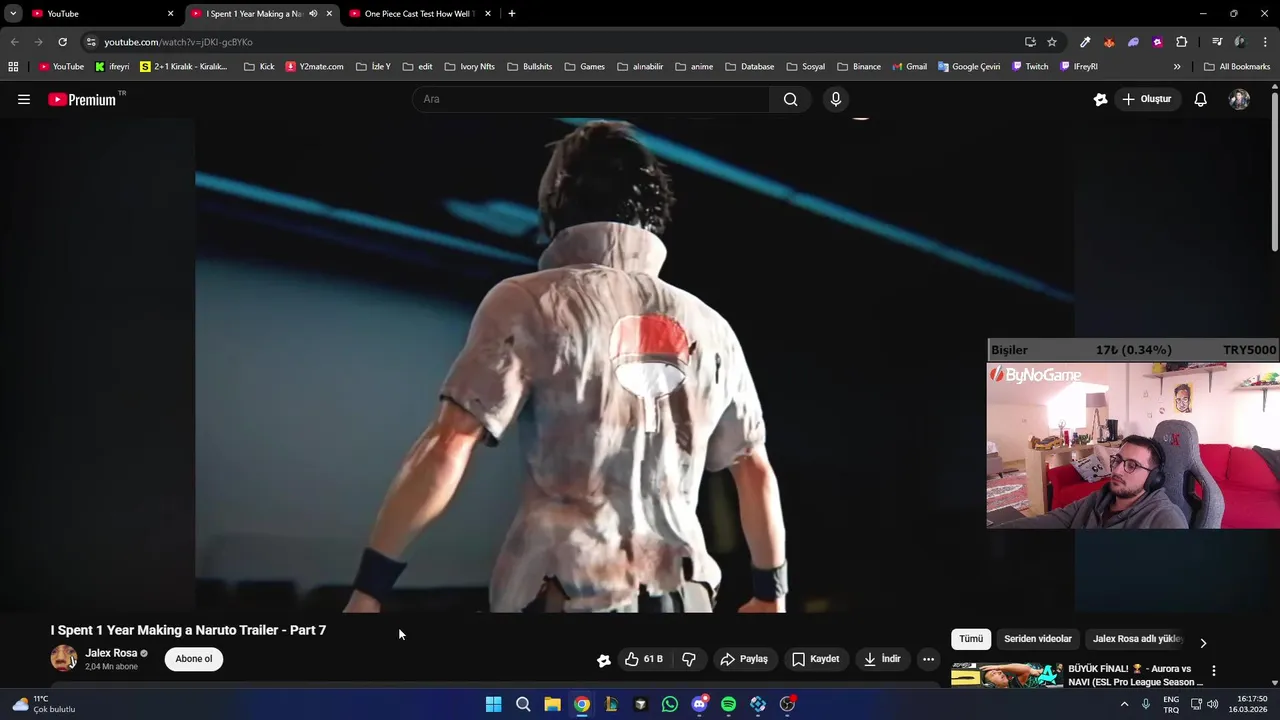Click the cast/install icon in address bar
Screen dimensions: 1280x720
coord(1030,42)
